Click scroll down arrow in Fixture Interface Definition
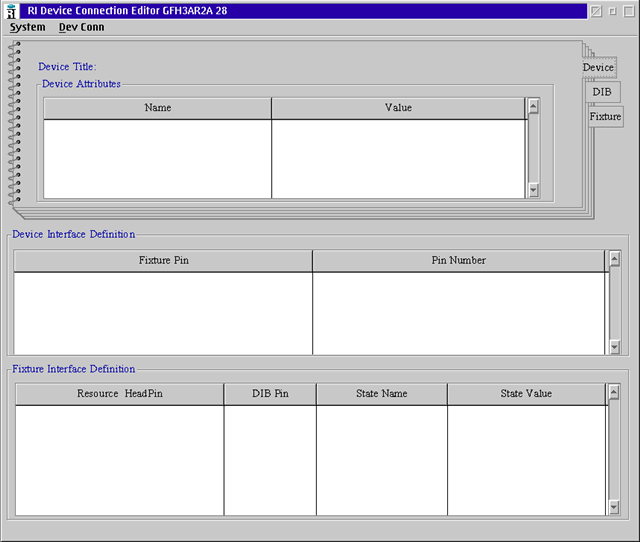 (x=614, y=507)
